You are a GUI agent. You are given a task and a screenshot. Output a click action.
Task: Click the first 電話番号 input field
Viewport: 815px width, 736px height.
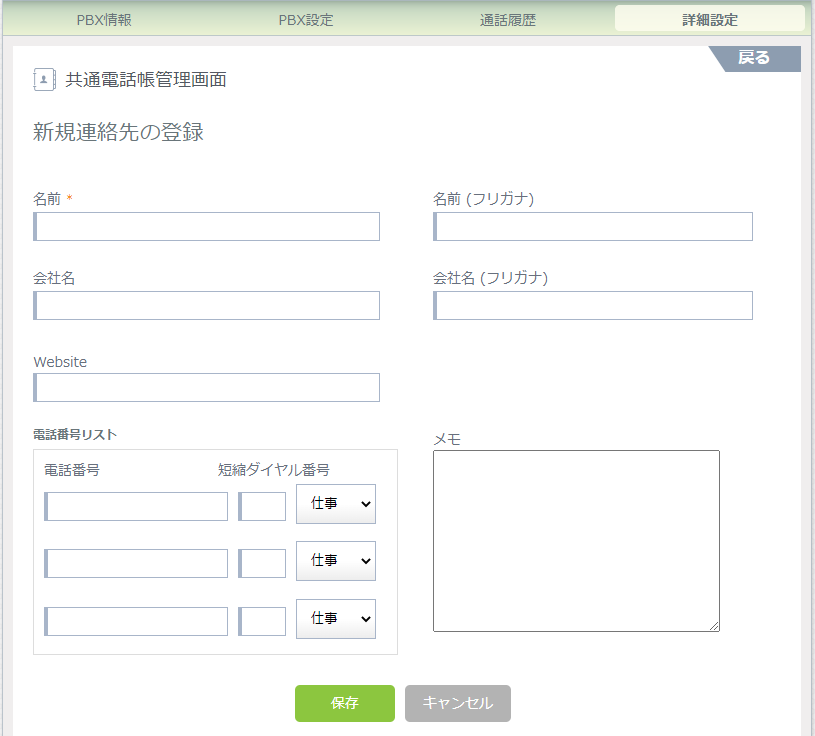137,507
